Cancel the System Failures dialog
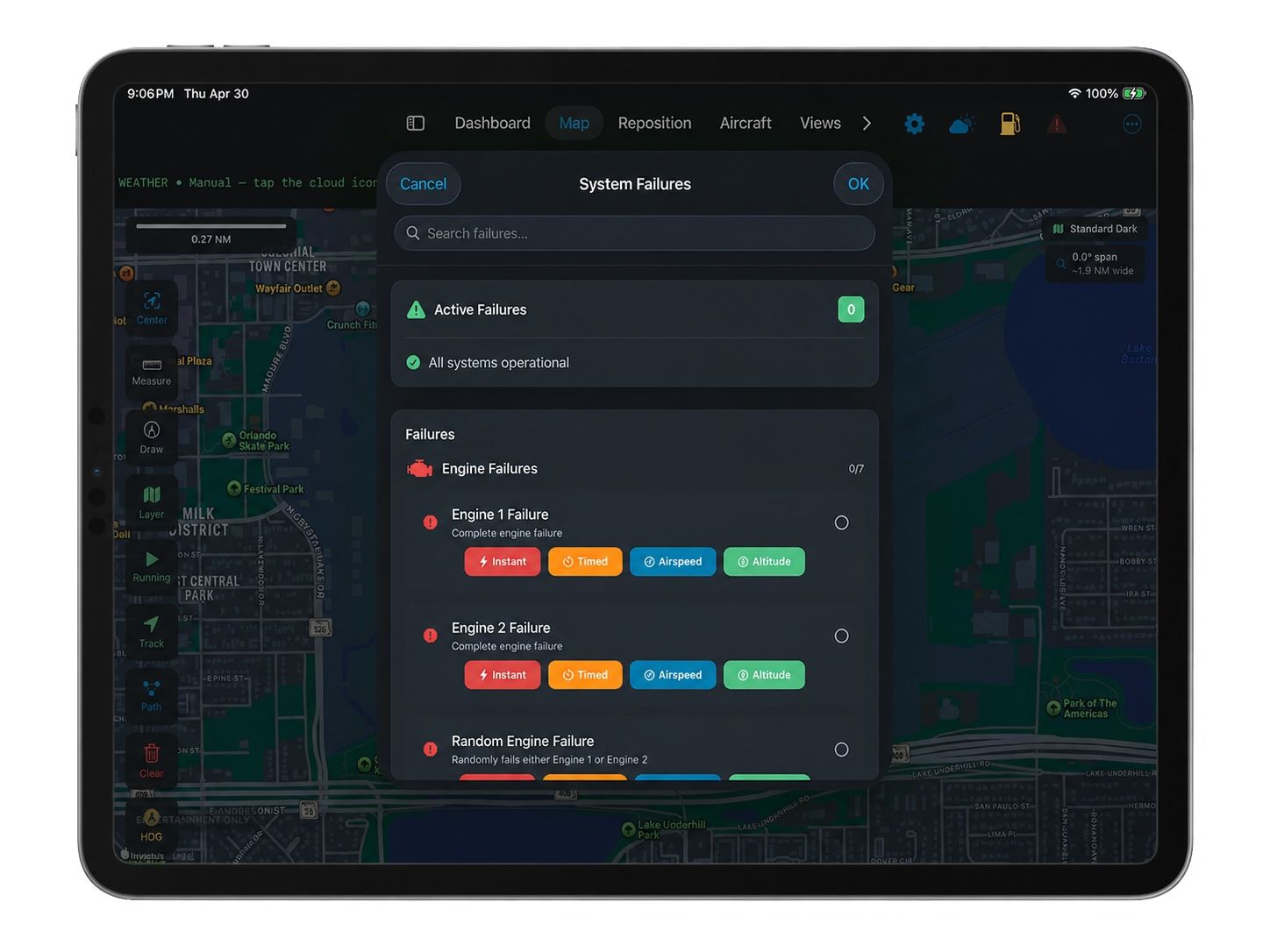 [423, 184]
